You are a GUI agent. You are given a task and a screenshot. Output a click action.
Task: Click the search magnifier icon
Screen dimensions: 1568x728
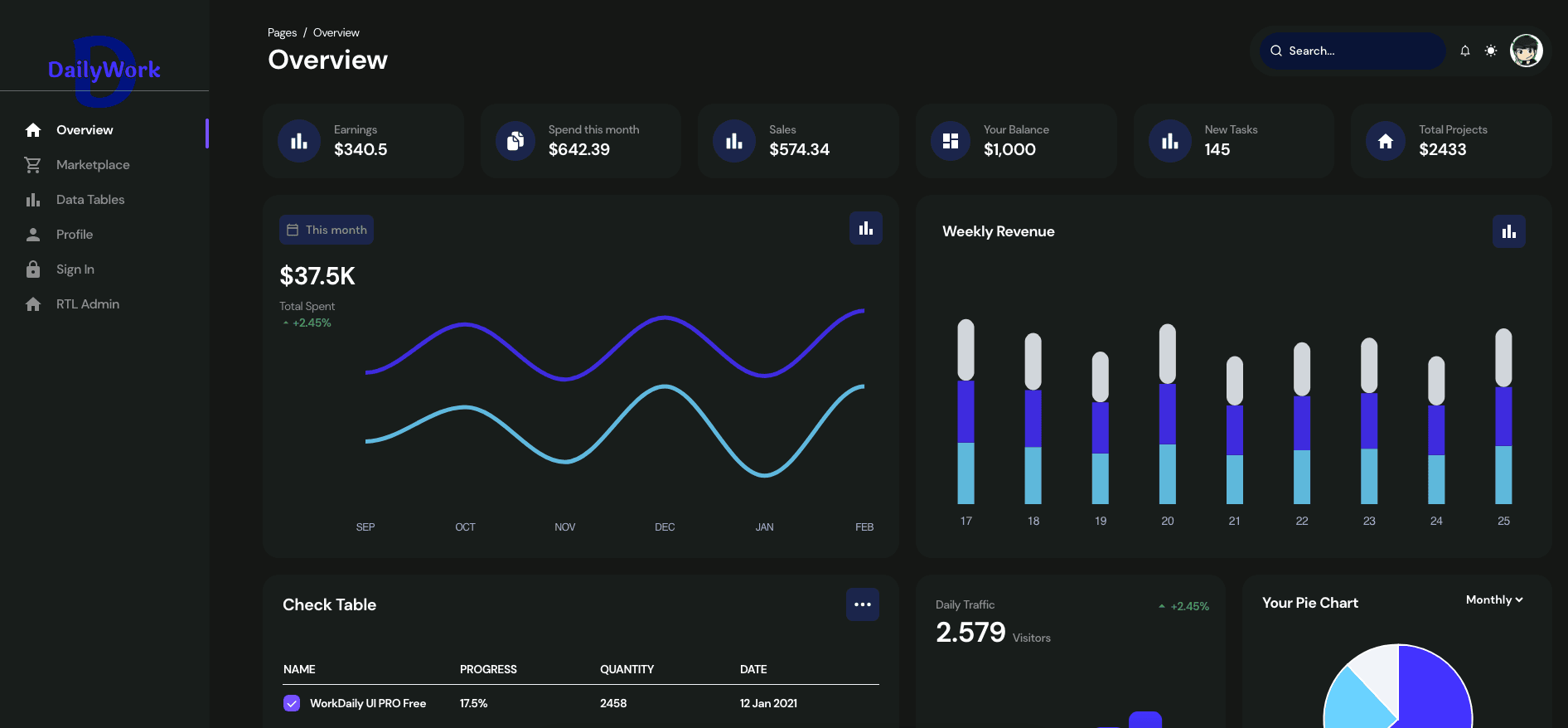(1276, 51)
